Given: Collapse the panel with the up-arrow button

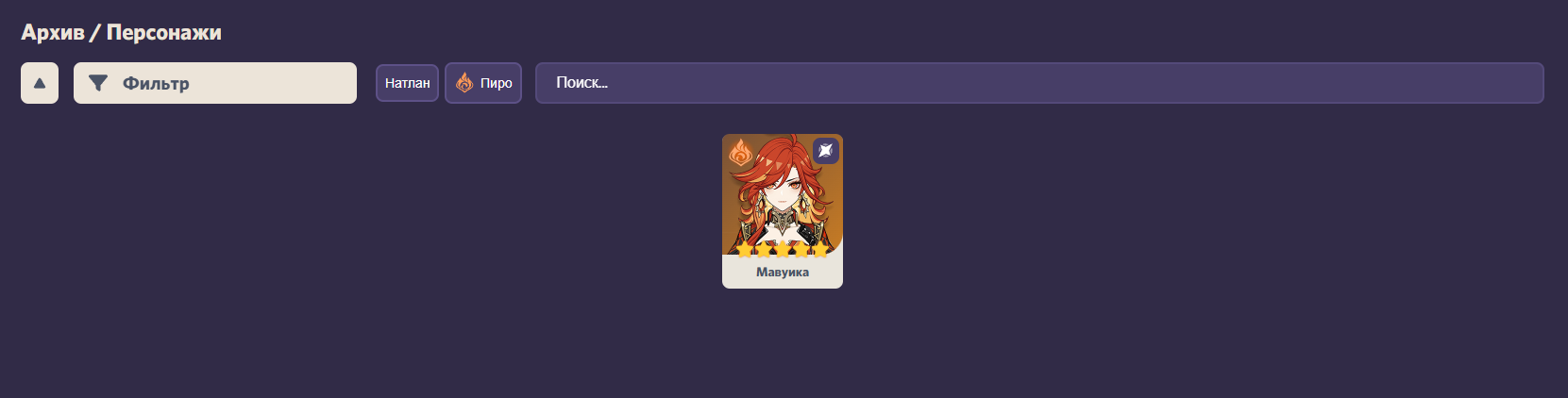Looking at the screenshot, I should 40,83.
